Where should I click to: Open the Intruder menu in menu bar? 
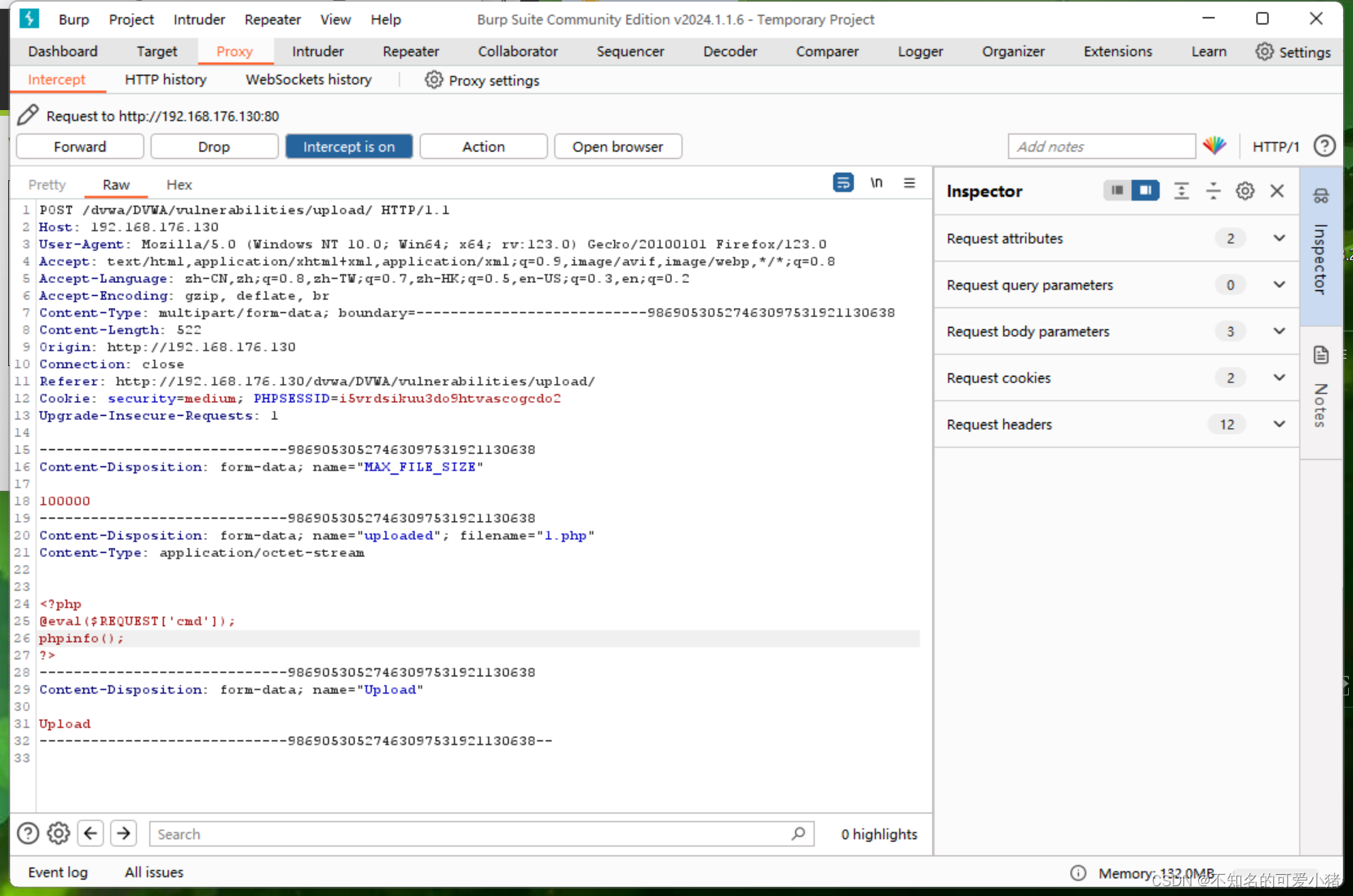click(x=199, y=20)
